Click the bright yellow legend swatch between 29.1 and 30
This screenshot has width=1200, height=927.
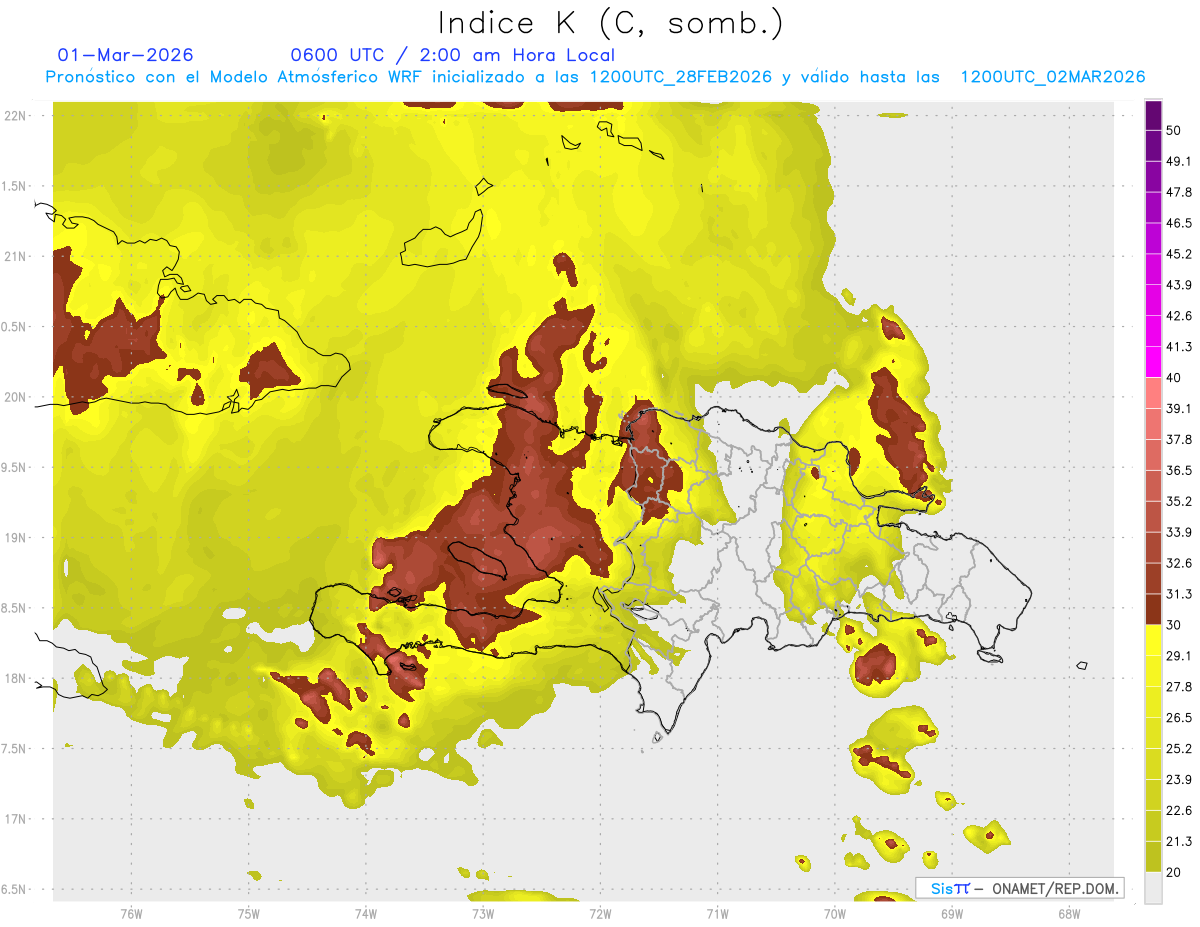tap(1154, 640)
